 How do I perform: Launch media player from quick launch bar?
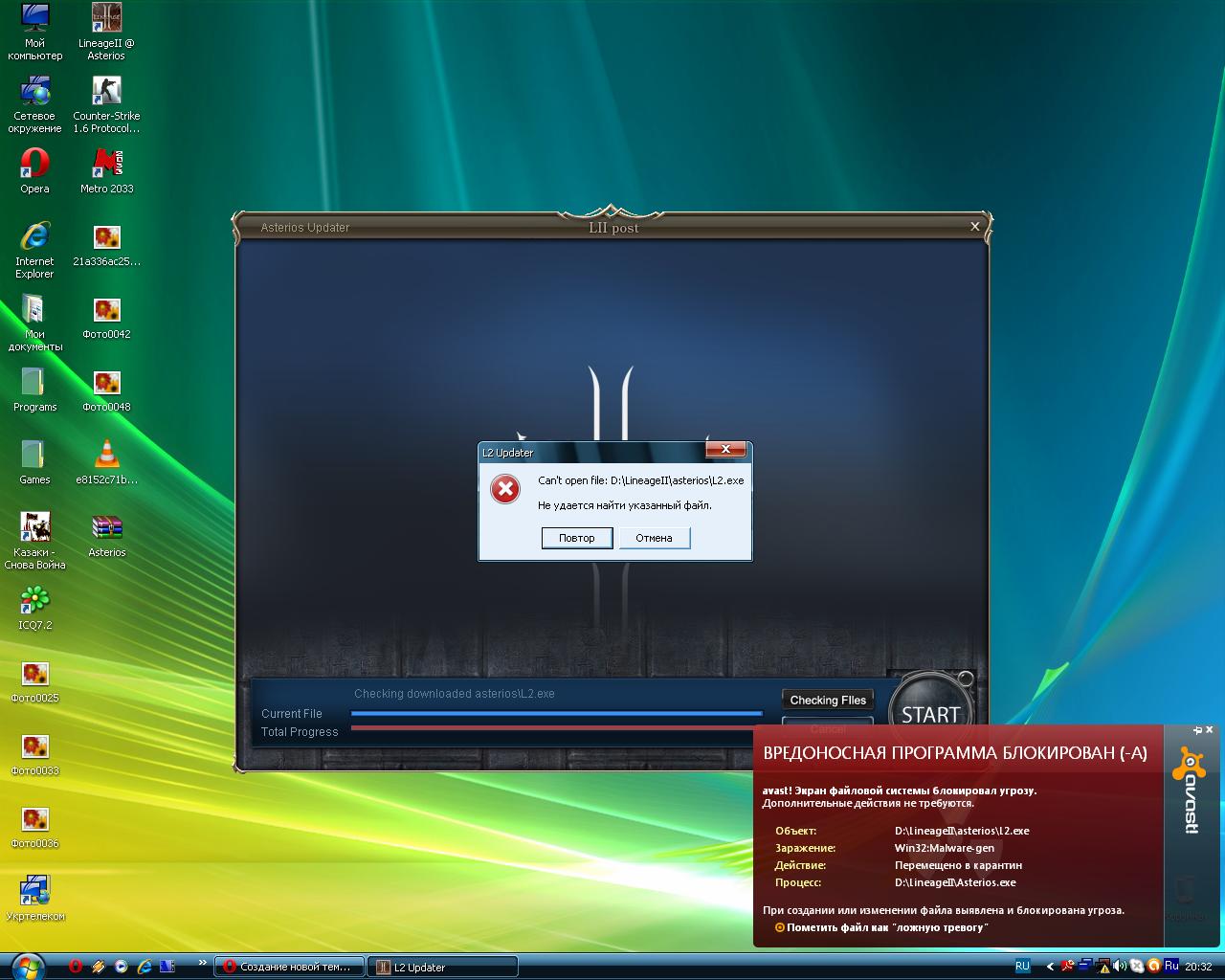point(122,967)
